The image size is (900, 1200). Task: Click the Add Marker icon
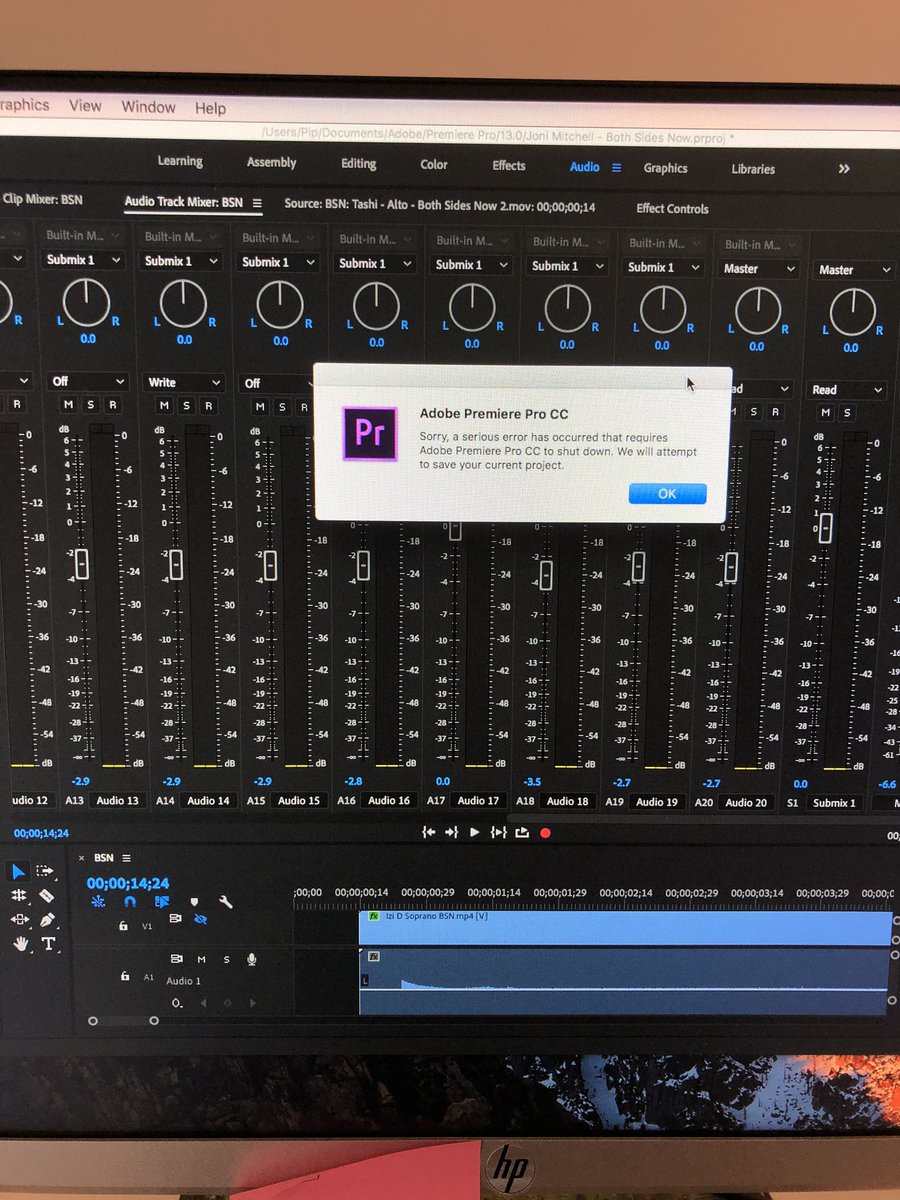(x=195, y=901)
